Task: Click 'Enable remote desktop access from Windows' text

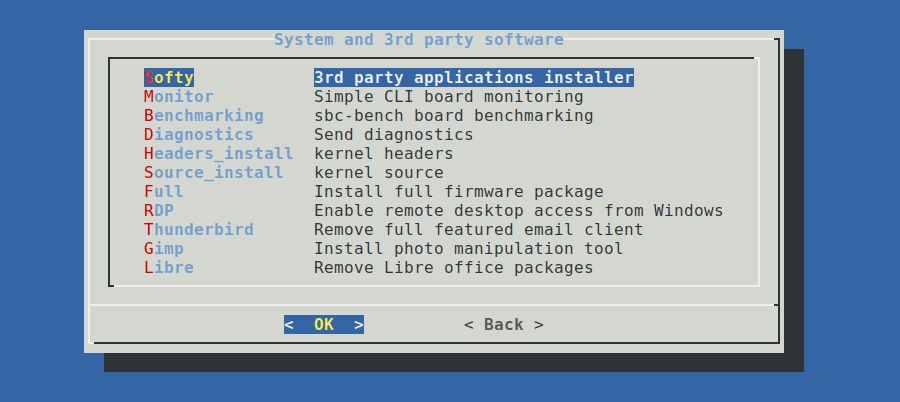Action: [519, 211]
